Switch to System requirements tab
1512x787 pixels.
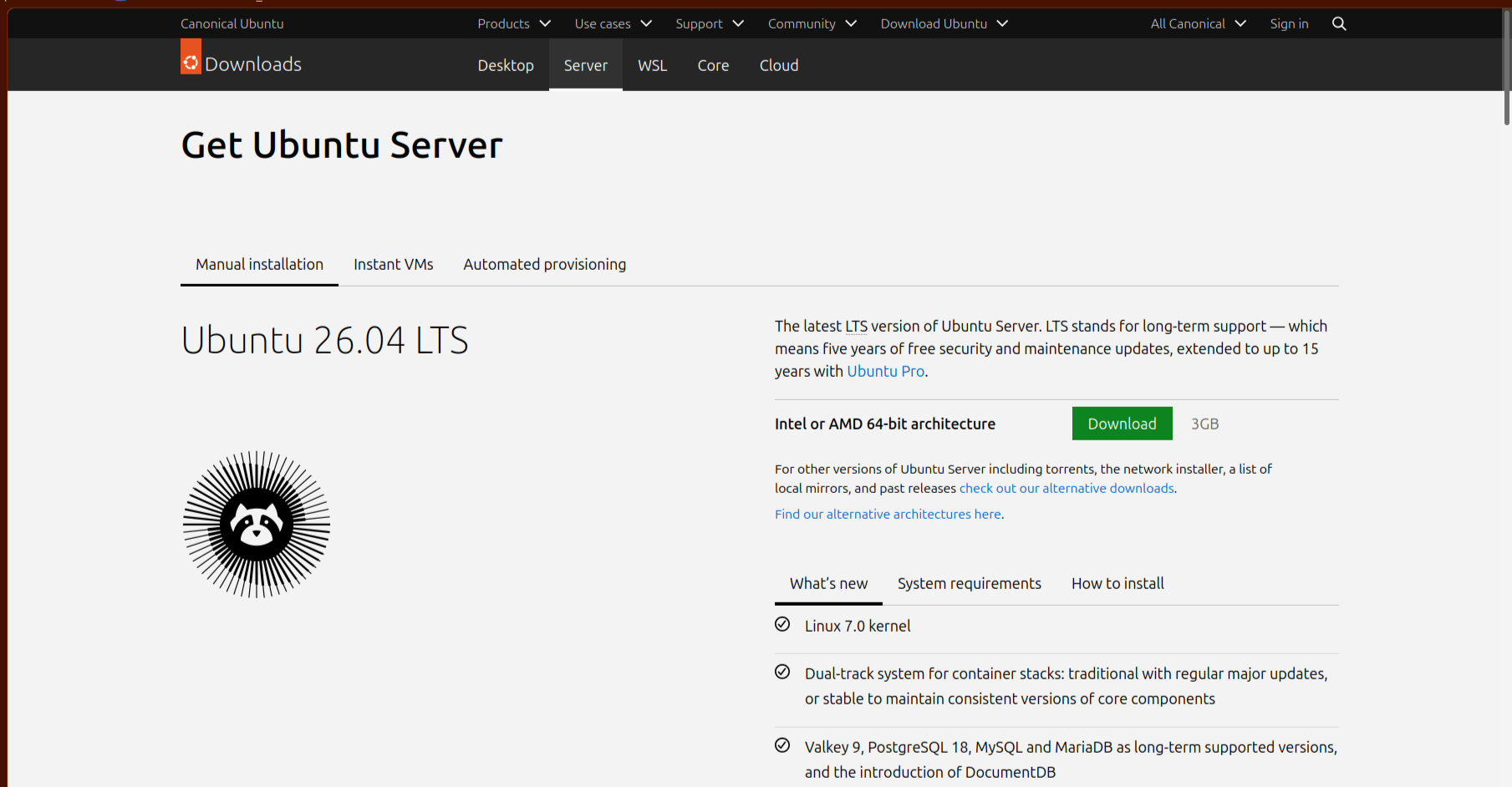(x=970, y=583)
